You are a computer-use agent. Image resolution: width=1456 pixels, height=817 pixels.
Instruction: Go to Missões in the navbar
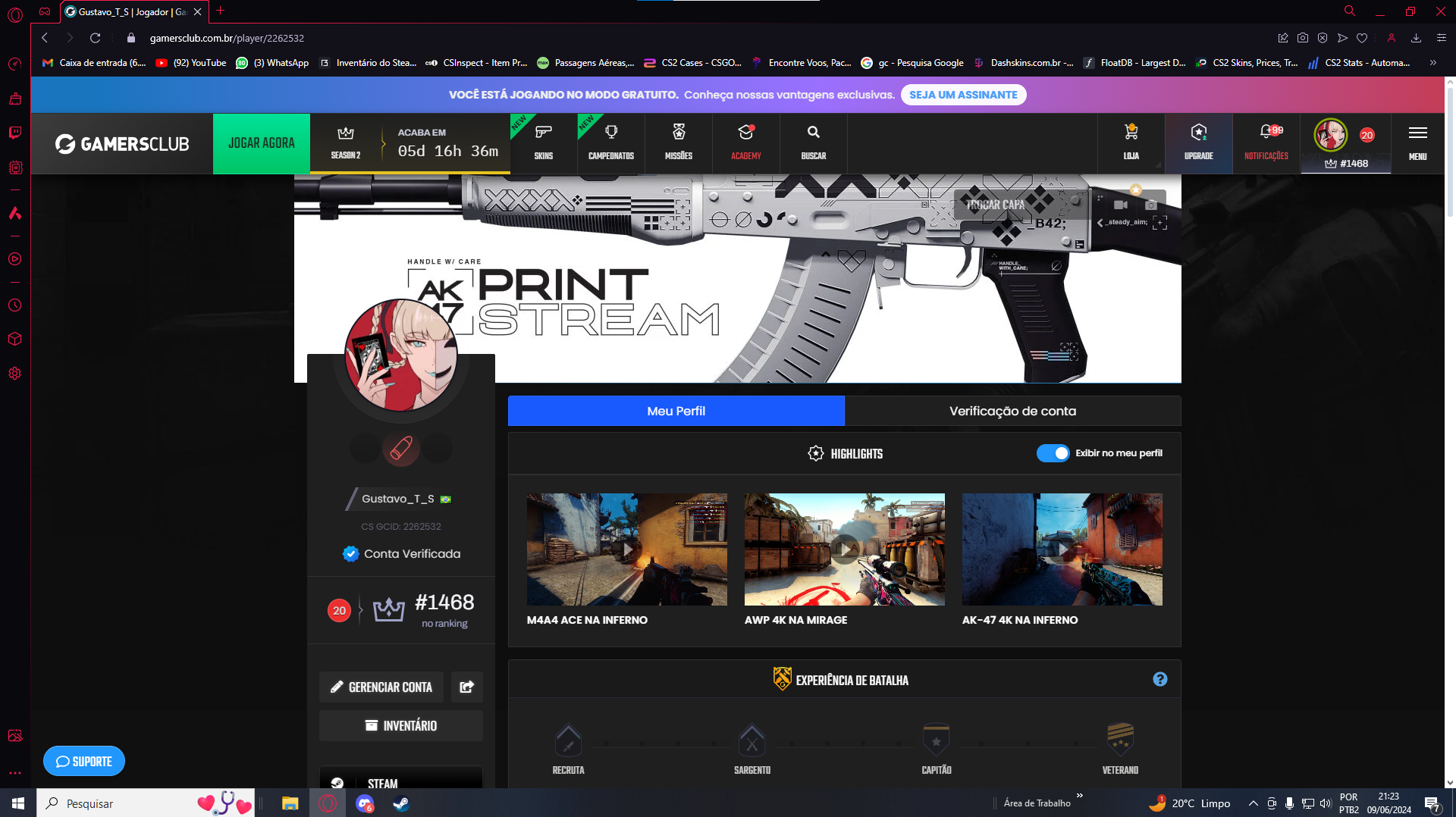pyautogui.click(x=679, y=143)
